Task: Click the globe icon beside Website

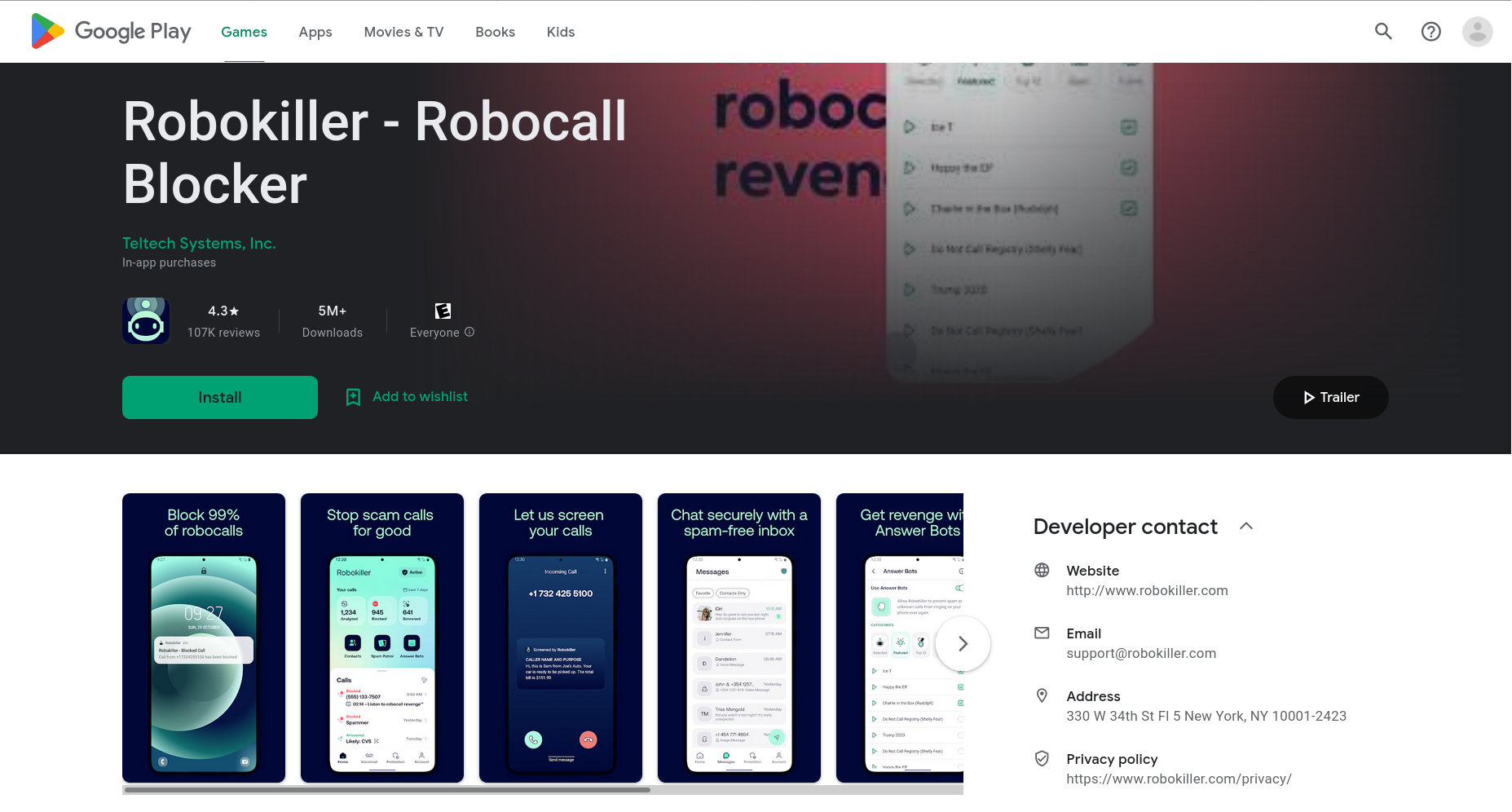Action: [x=1042, y=570]
